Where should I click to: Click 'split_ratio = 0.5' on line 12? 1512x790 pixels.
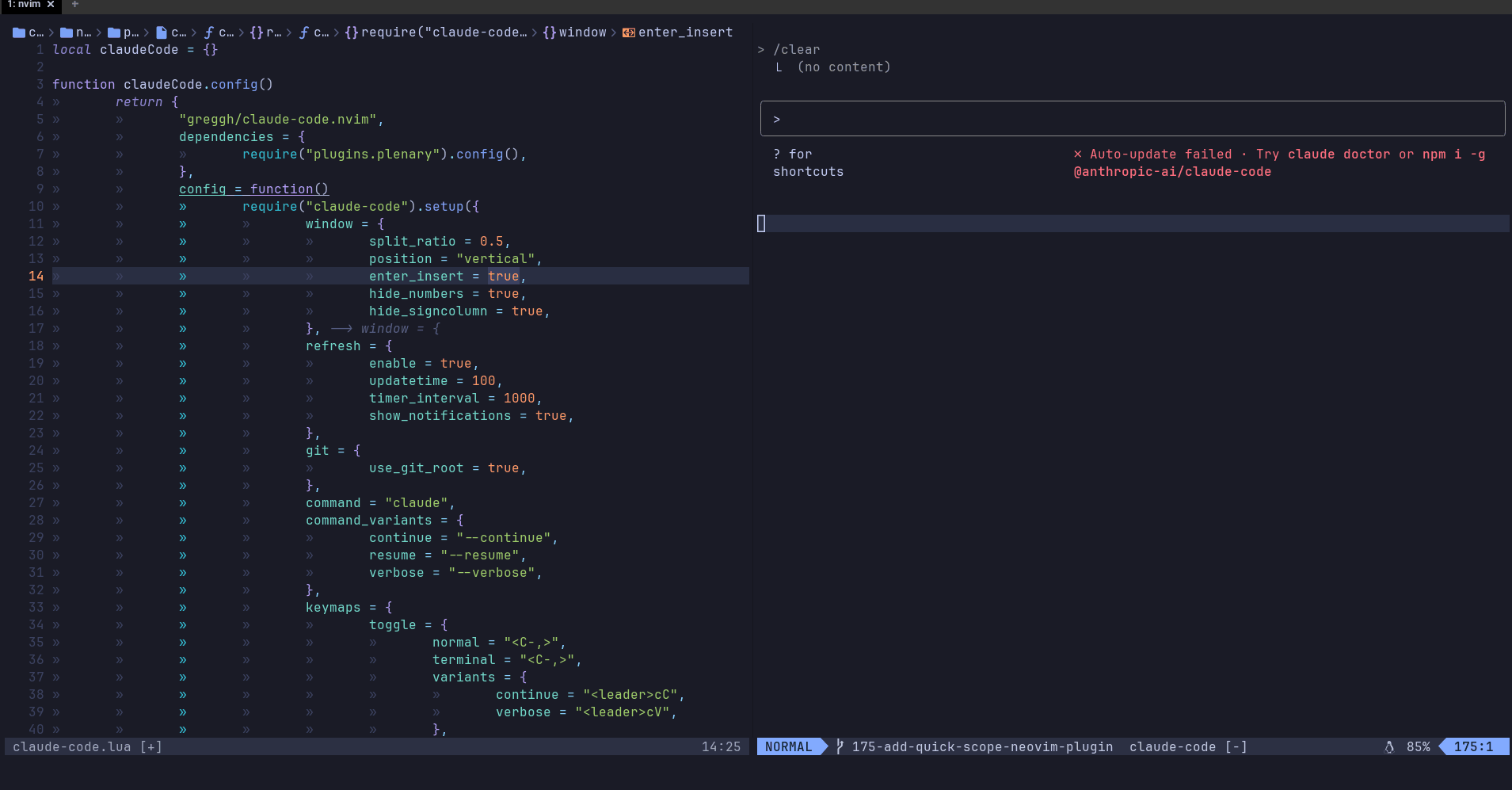436,242
